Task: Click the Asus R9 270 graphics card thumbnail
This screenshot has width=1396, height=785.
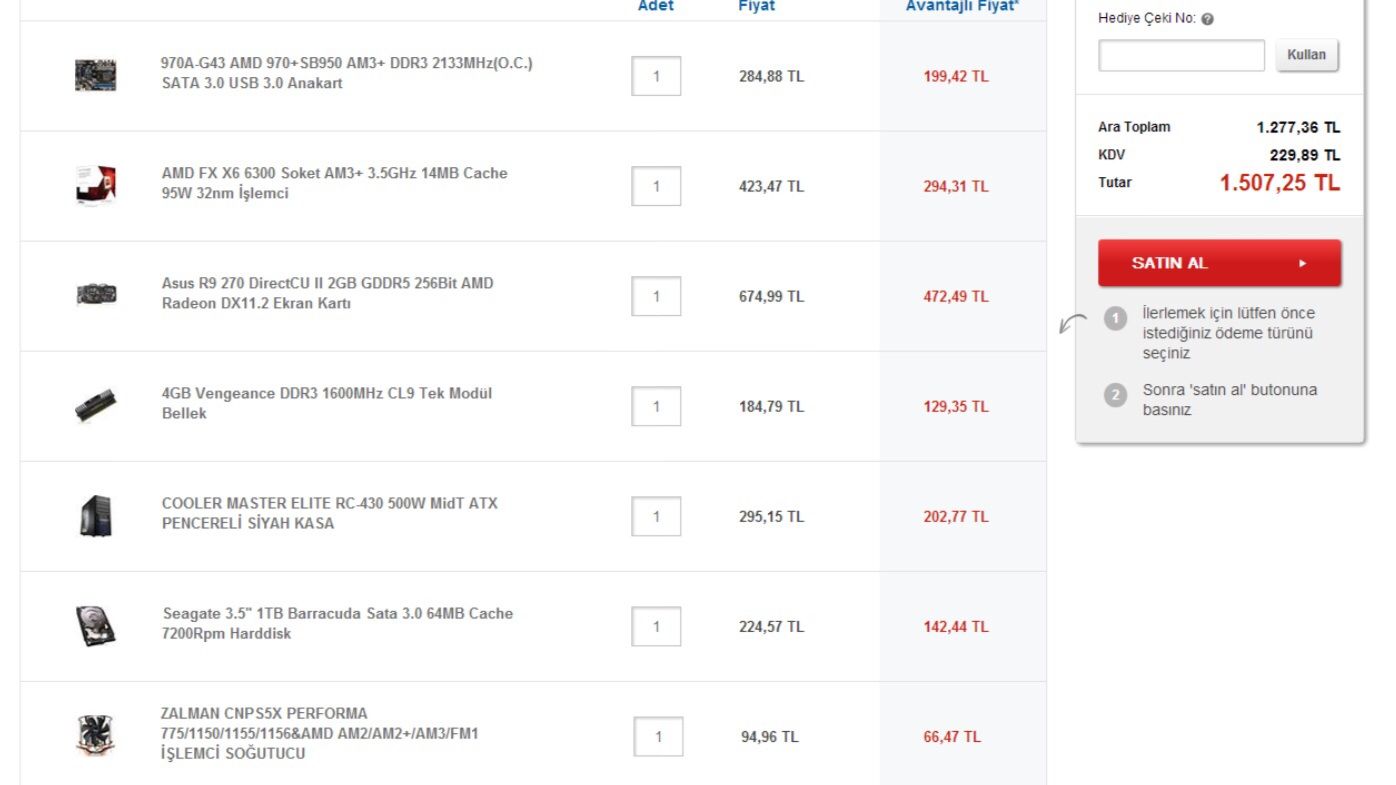Action: pyautogui.click(x=96, y=295)
